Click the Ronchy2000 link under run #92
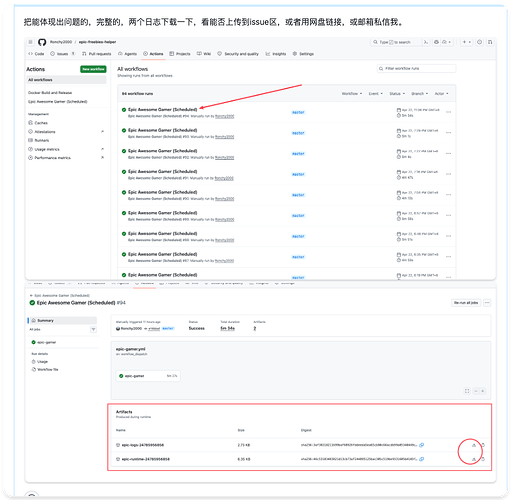 tap(224, 157)
